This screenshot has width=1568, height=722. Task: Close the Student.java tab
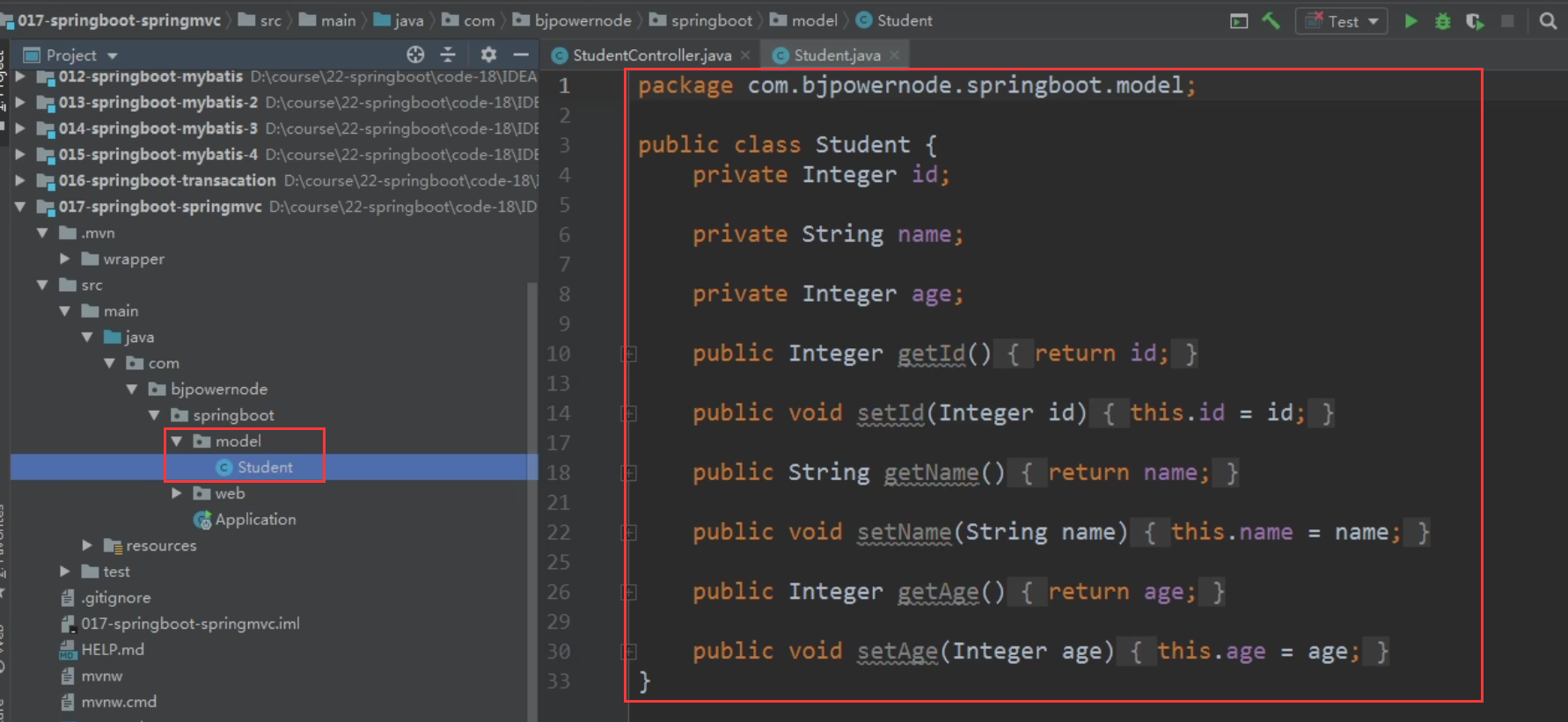point(895,55)
